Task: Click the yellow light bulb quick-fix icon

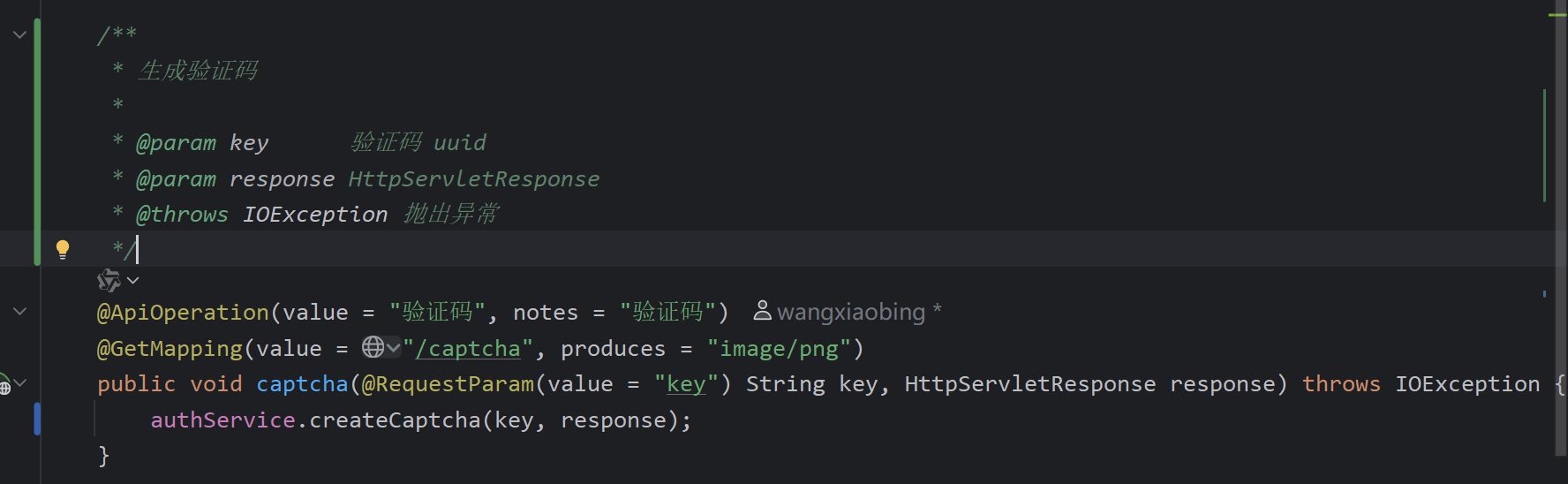Action: [63, 250]
